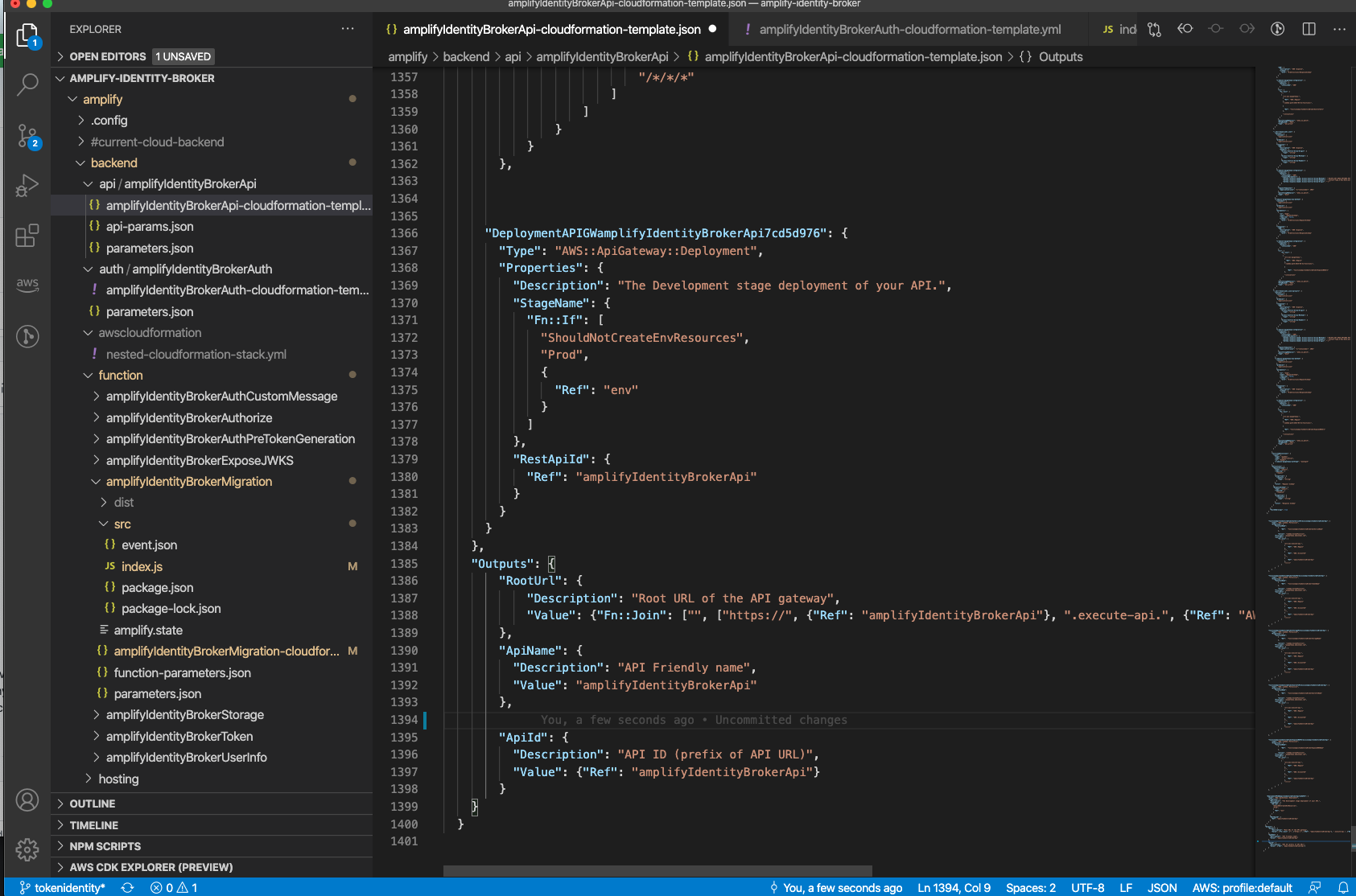
Task: Toggle file blame annotations icon
Action: point(1277,29)
